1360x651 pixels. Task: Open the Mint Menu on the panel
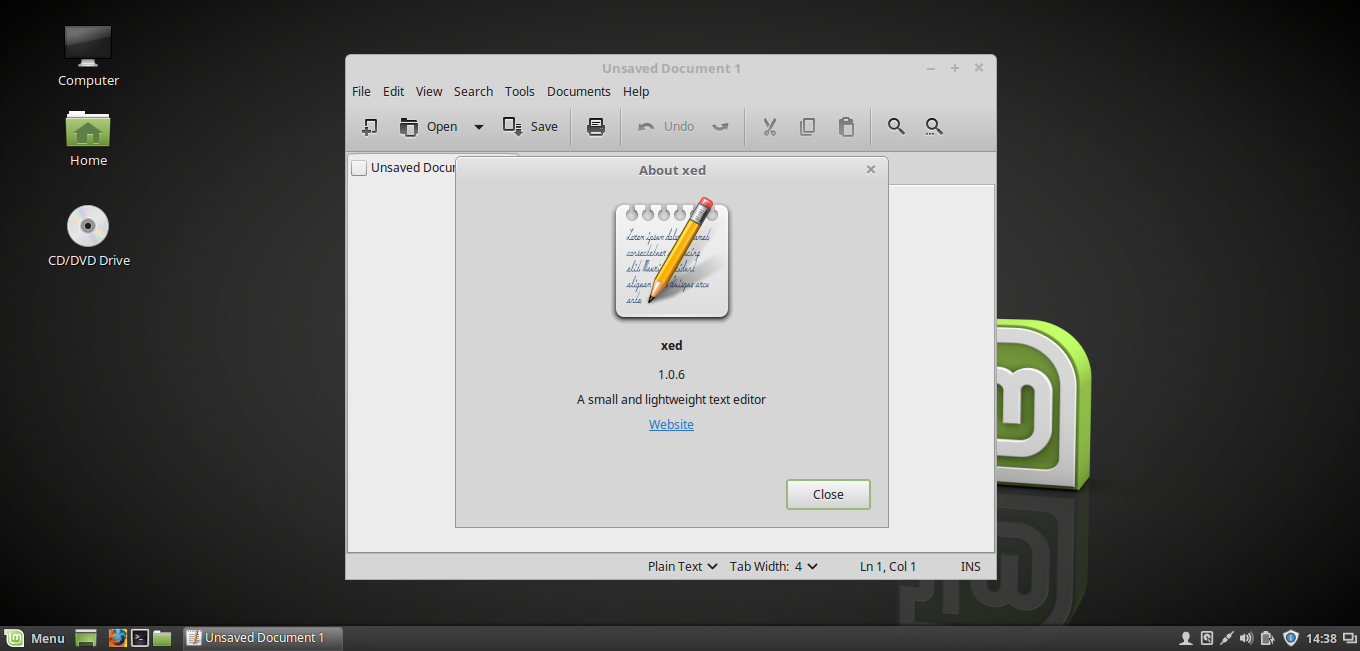(x=35, y=638)
